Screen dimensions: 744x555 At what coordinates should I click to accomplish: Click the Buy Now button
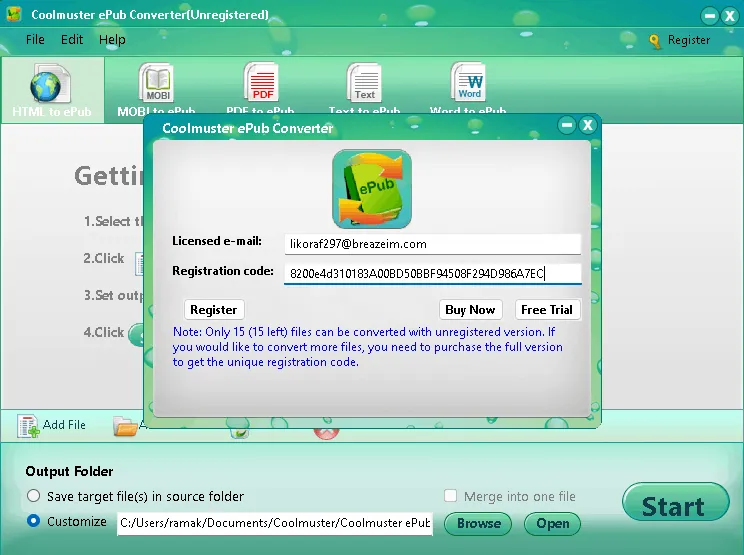click(x=470, y=310)
